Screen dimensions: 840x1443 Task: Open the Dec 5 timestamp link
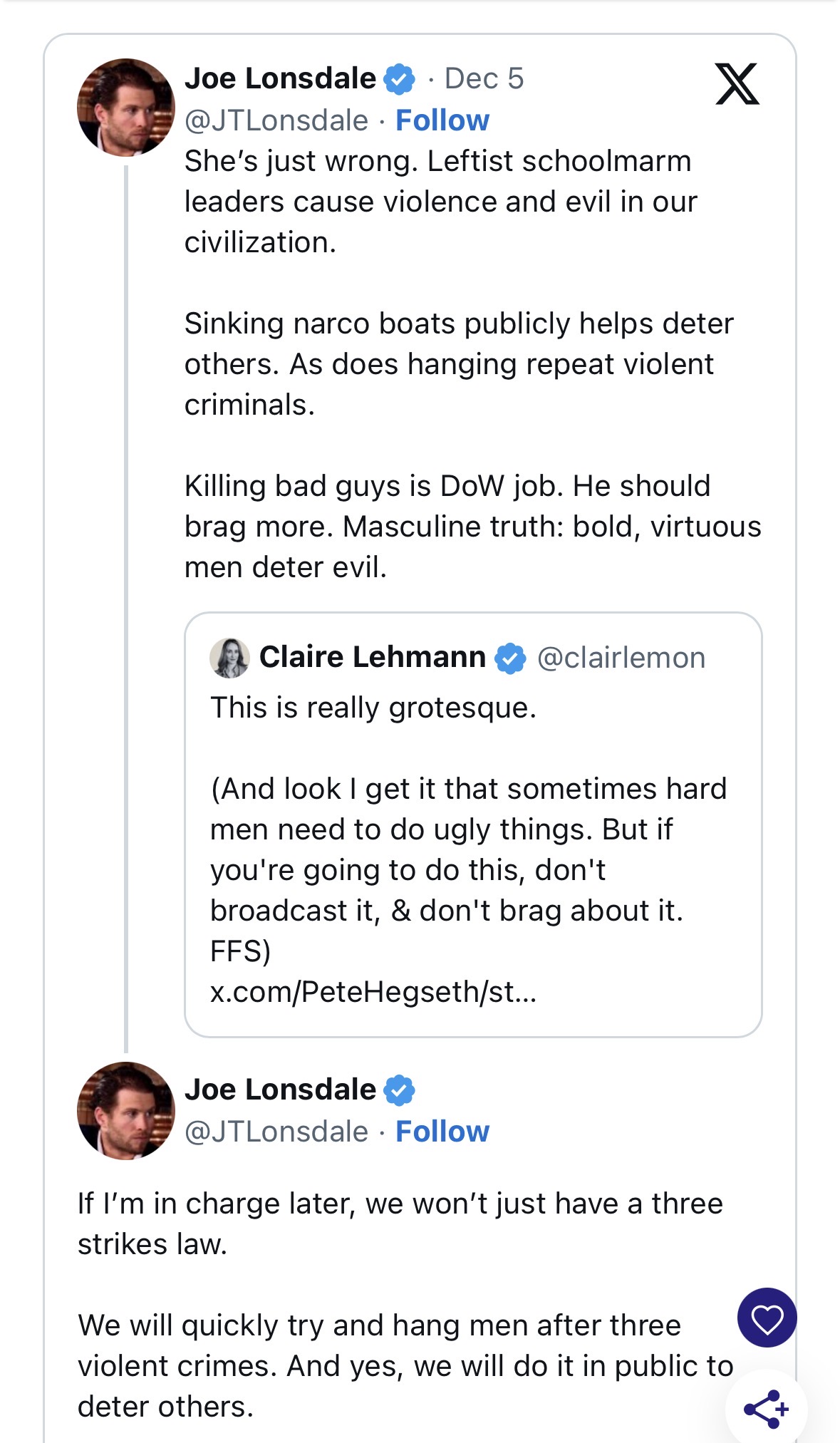[484, 78]
